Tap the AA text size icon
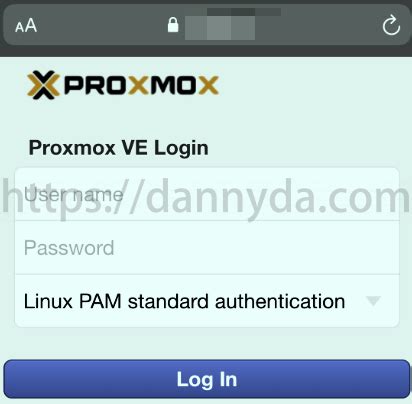Viewport: 412px width, 404px height. 26,26
